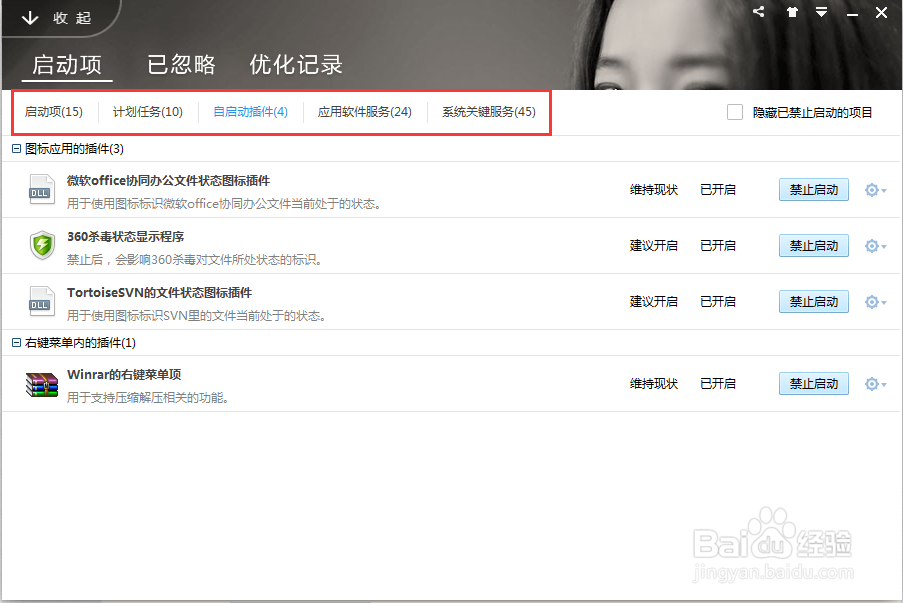
Task: Select the TortoiseSVN的文件状态图标插件 title
Action: tap(160, 293)
